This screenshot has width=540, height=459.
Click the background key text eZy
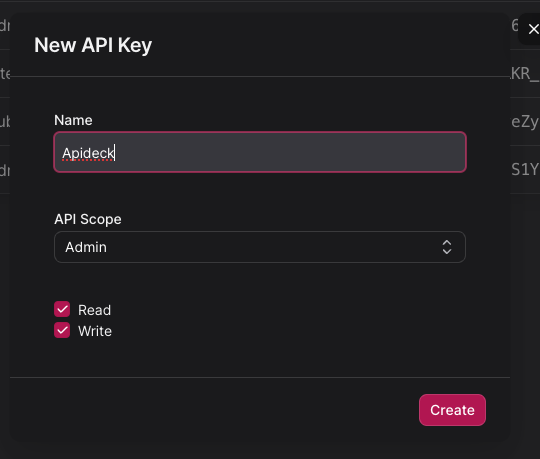(525, 122)
